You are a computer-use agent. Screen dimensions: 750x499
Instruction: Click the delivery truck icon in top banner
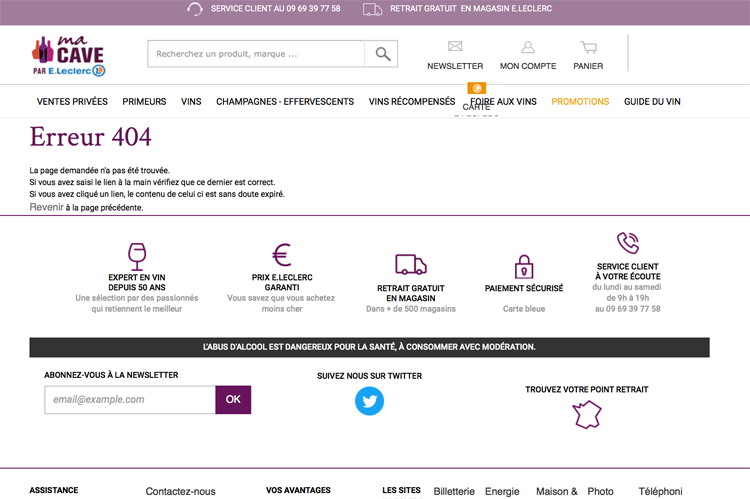[373, 9]
